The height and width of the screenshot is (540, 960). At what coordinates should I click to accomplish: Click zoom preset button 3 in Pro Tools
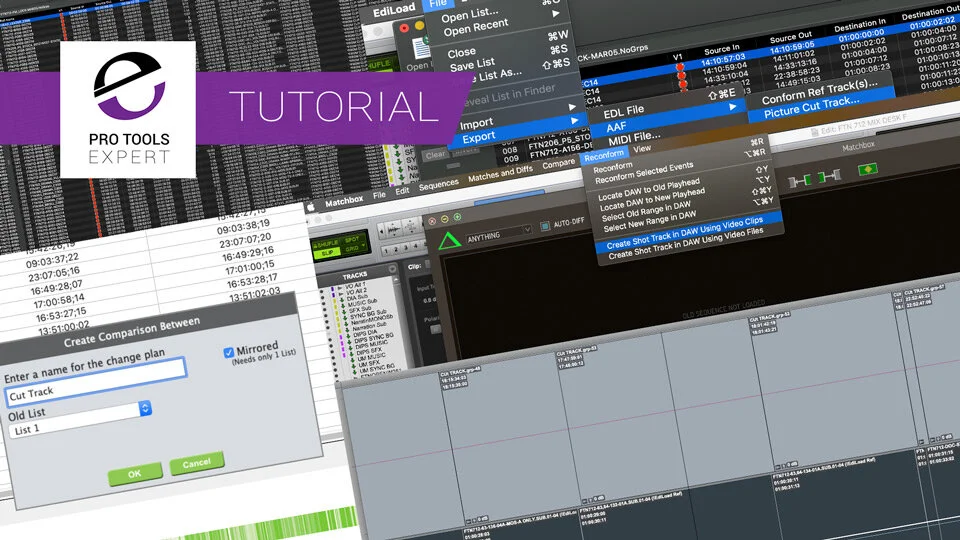[405, 247]
